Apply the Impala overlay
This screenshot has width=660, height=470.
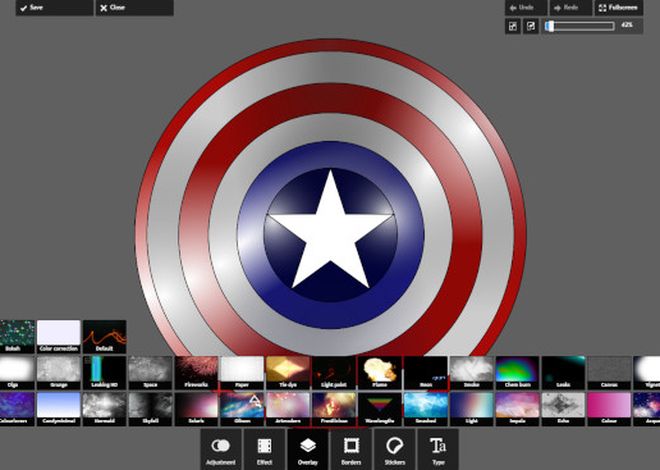pos(517,409)
